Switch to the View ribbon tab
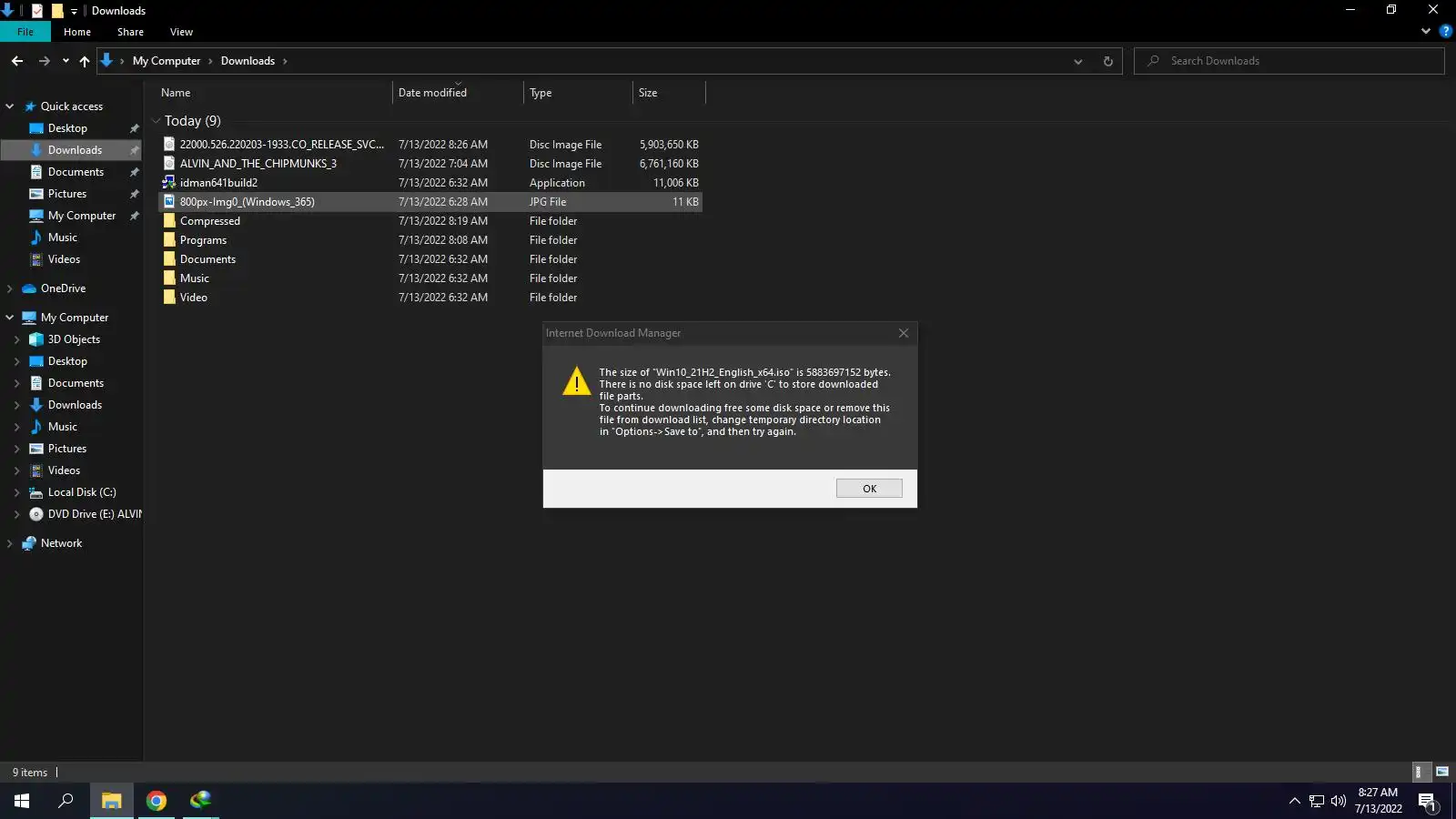 tap(181, 32)
